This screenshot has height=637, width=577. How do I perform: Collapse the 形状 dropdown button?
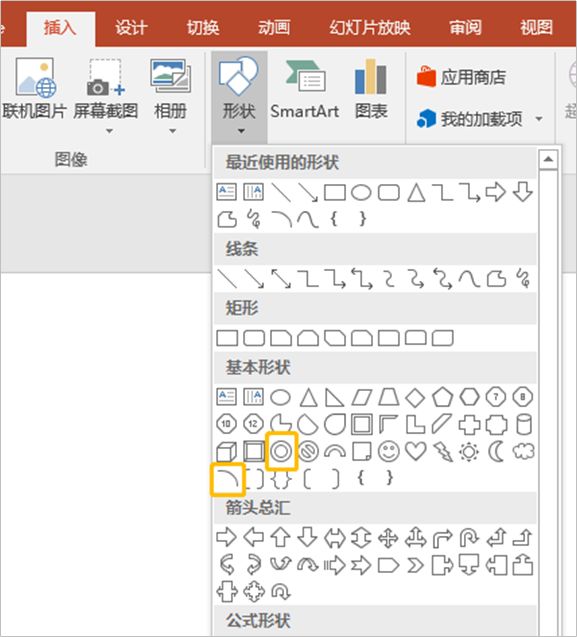239,96
